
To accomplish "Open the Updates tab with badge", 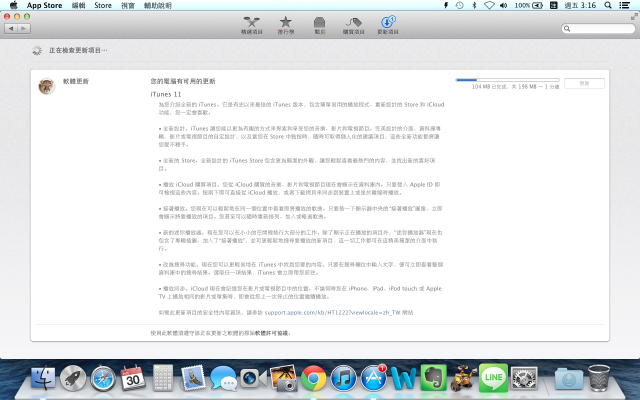I will coord(388,25).
